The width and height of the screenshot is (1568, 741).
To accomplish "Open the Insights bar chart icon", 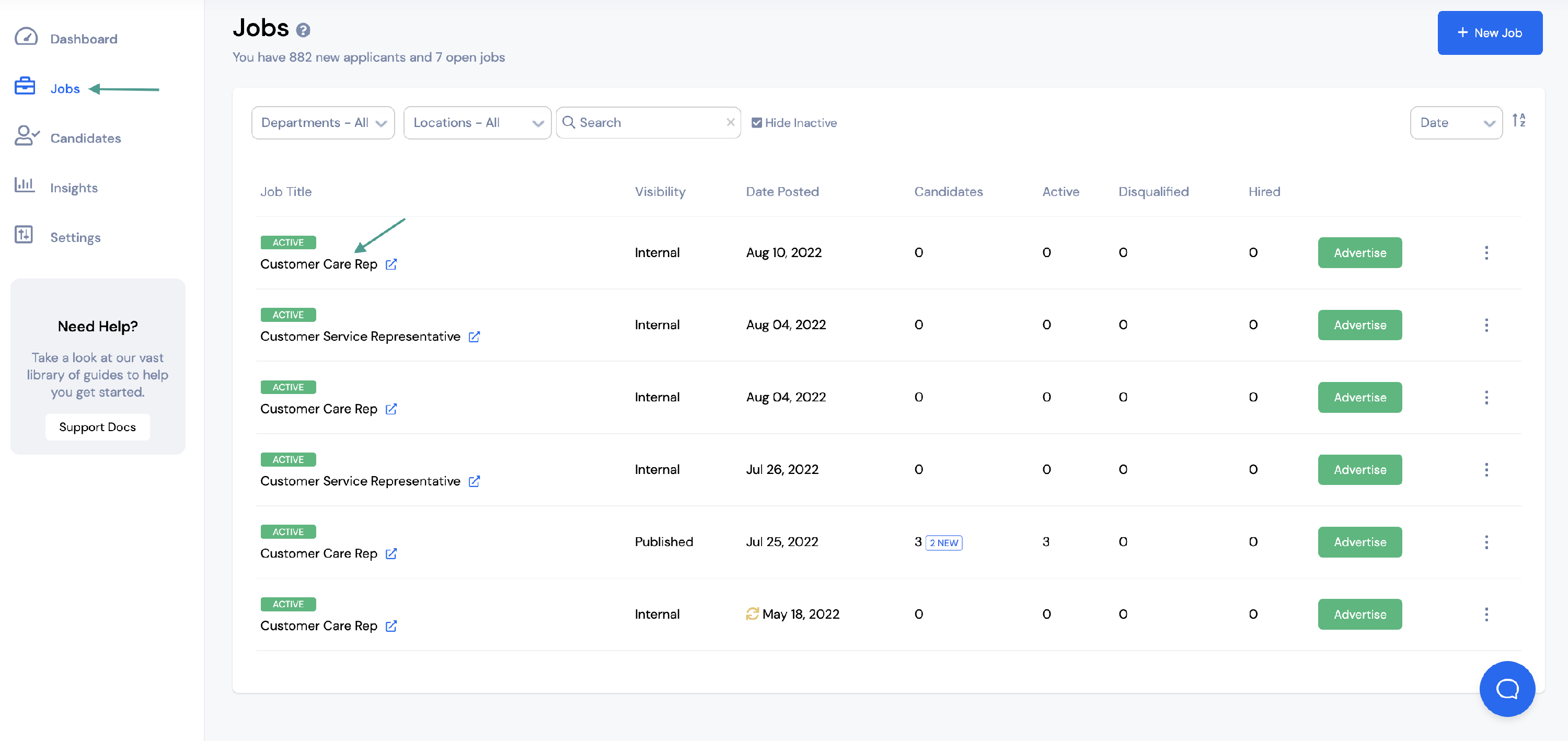I will pos(25,185).
